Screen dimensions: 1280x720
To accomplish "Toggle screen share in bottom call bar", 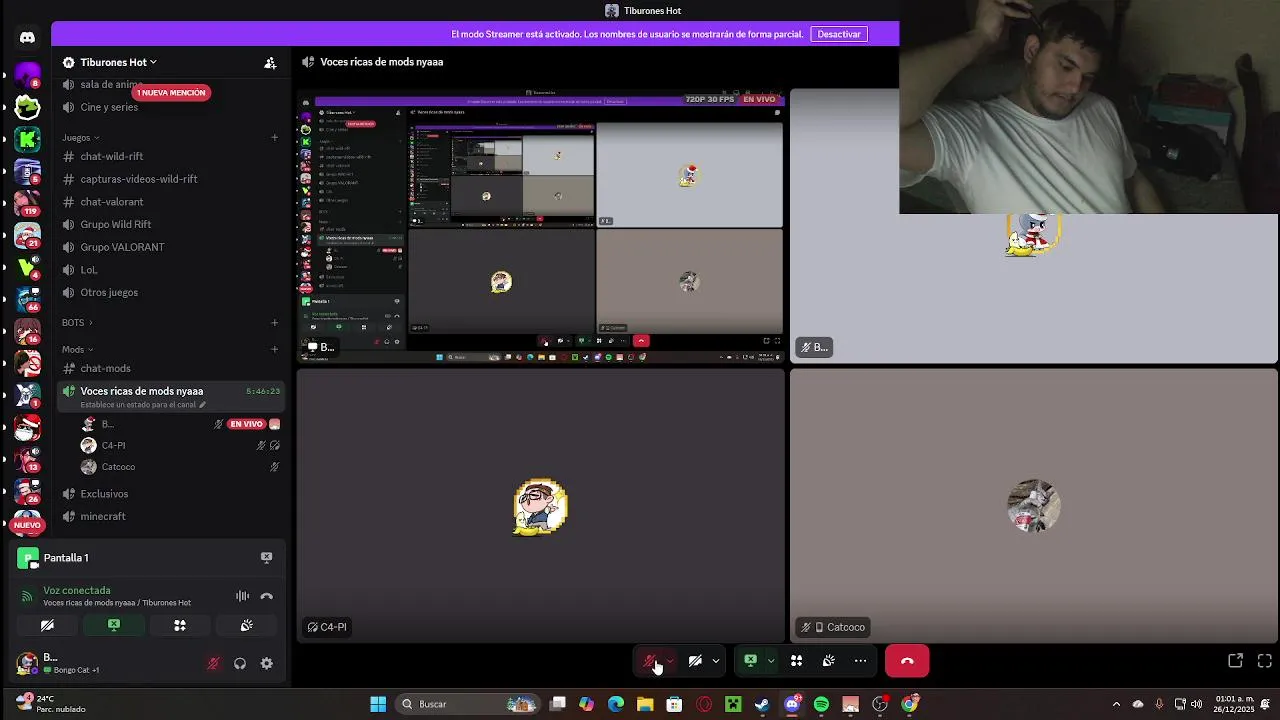I will [751, 660].
